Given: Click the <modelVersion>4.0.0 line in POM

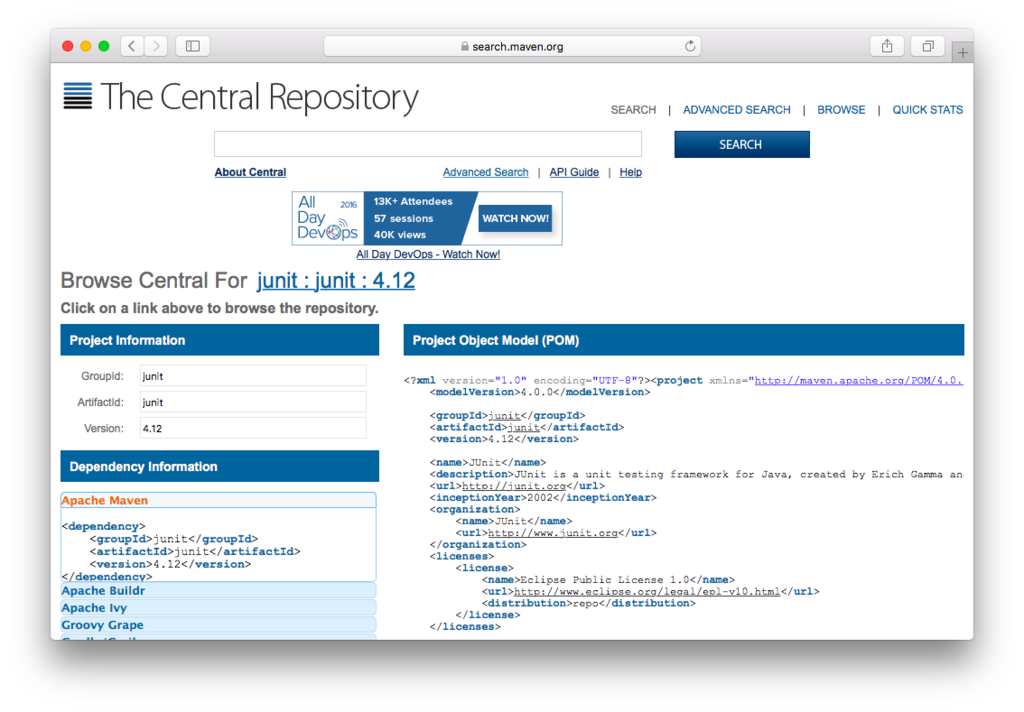Looking at the screenshot, I should pos(539,392).
